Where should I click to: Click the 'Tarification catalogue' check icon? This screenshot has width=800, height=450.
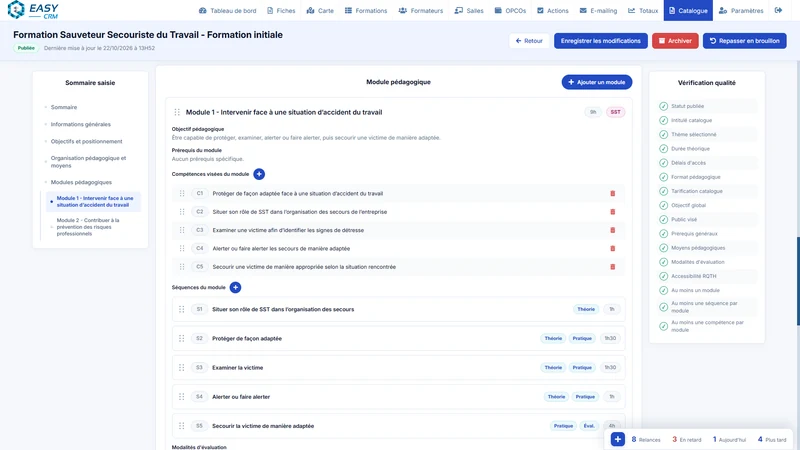(663, 191)
